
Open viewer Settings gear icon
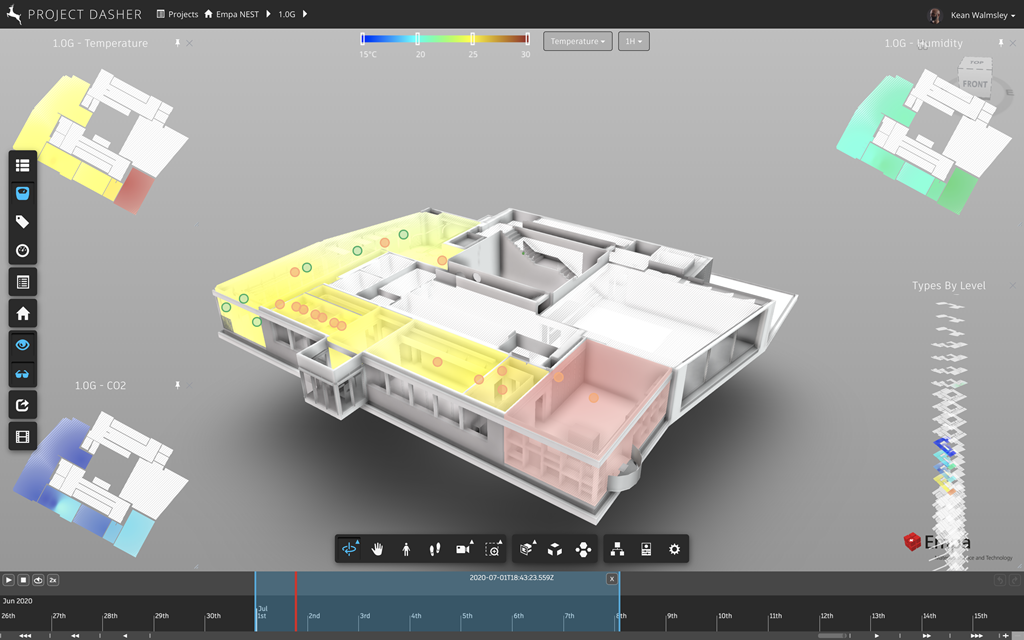point(674,549)
